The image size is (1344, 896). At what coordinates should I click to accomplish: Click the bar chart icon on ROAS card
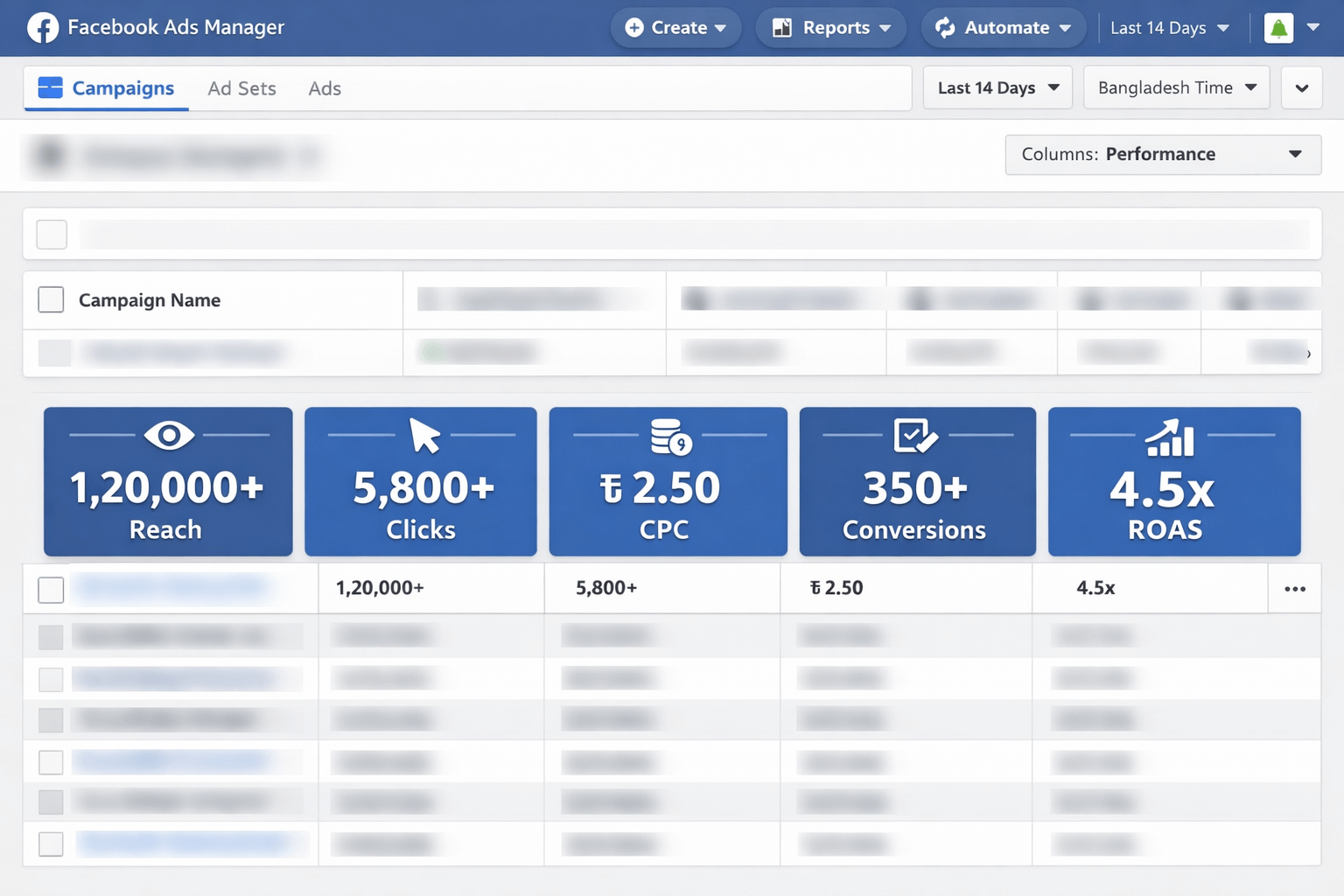(x=1171, y=437)
